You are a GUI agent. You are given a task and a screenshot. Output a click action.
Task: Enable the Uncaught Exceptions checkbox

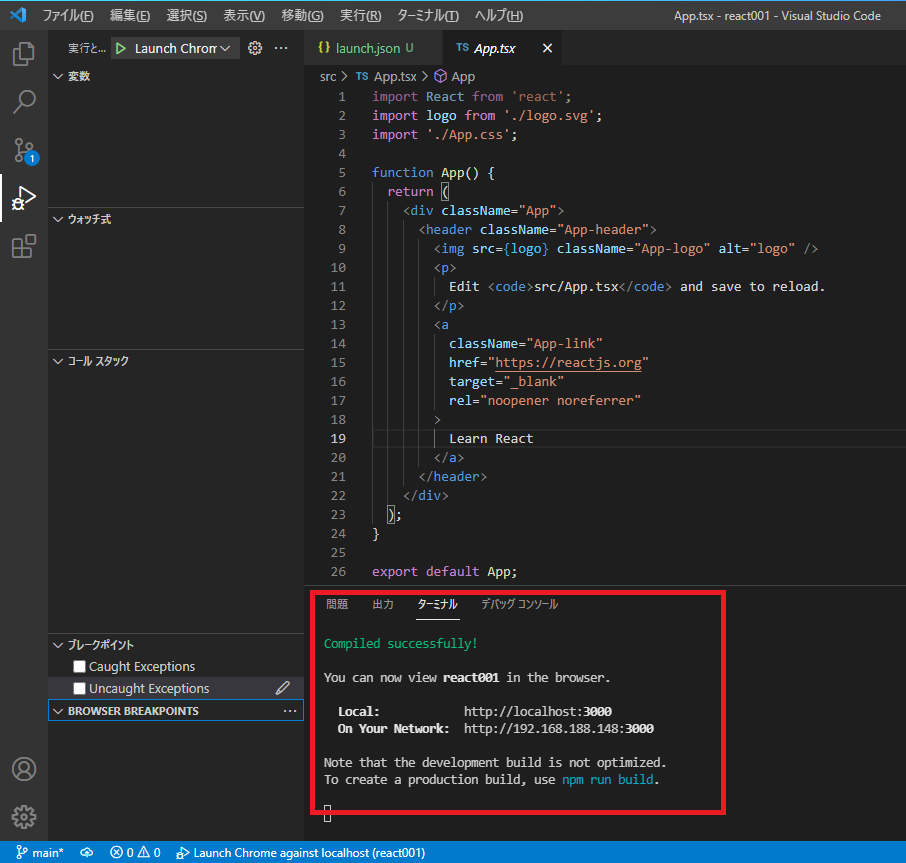coord(80,689)
